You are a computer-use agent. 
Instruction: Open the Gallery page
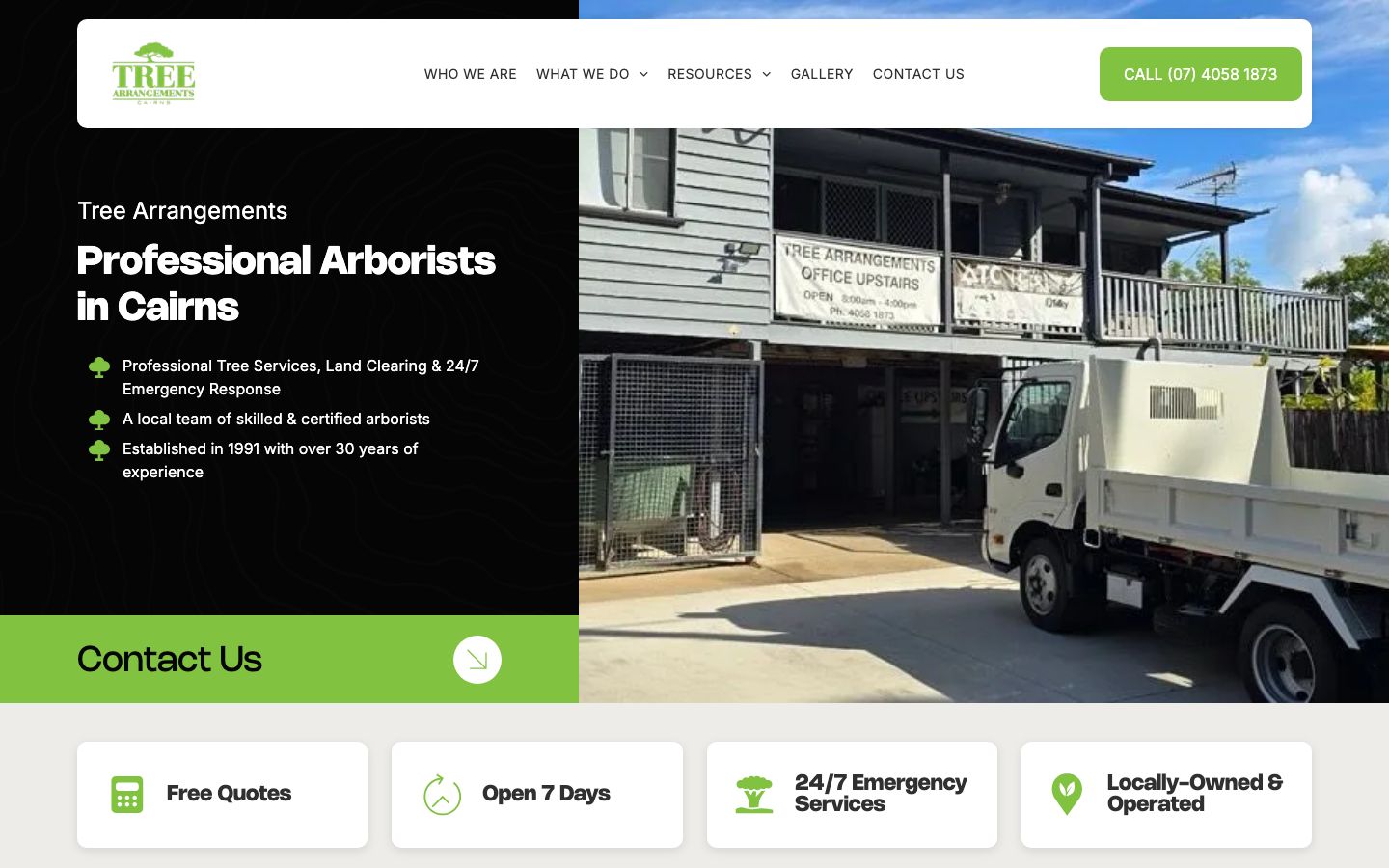coord(822,74)
